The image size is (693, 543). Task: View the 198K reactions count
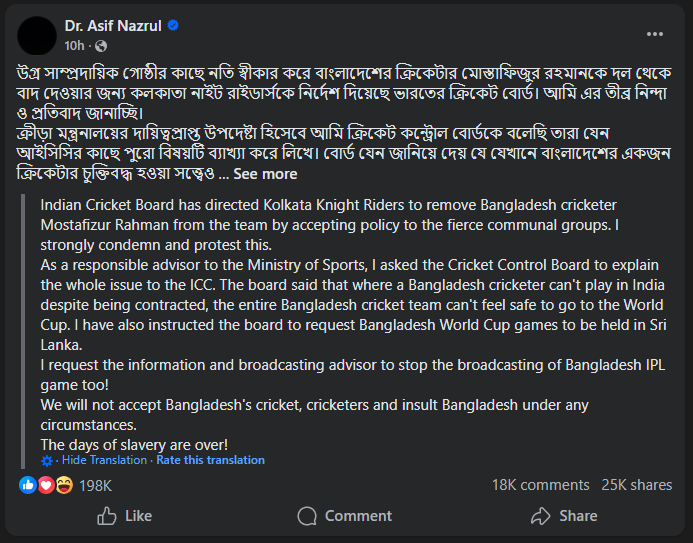point(95,485)
